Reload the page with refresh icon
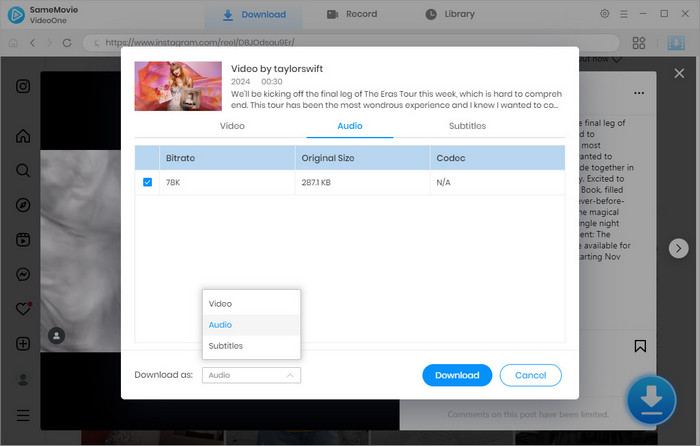This screenshot has height=446, width=700. click(67, 43)
